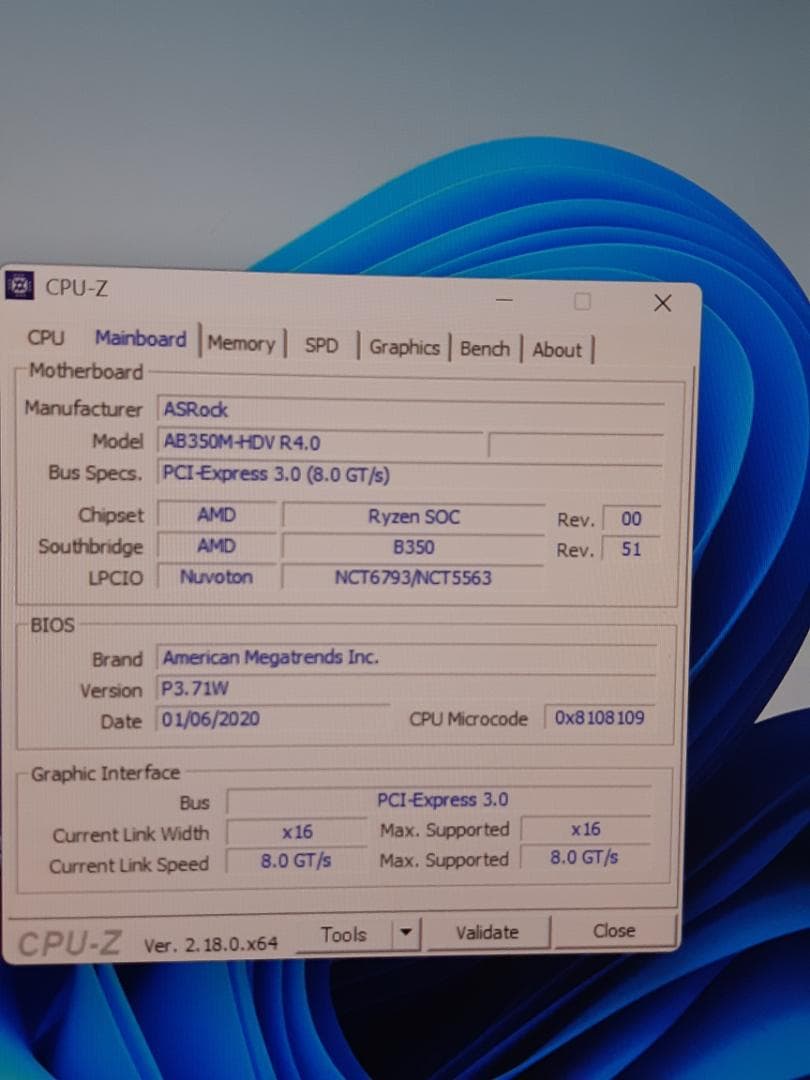
Task: Click Southbridge revision value 51
Action: coord(632,549)
